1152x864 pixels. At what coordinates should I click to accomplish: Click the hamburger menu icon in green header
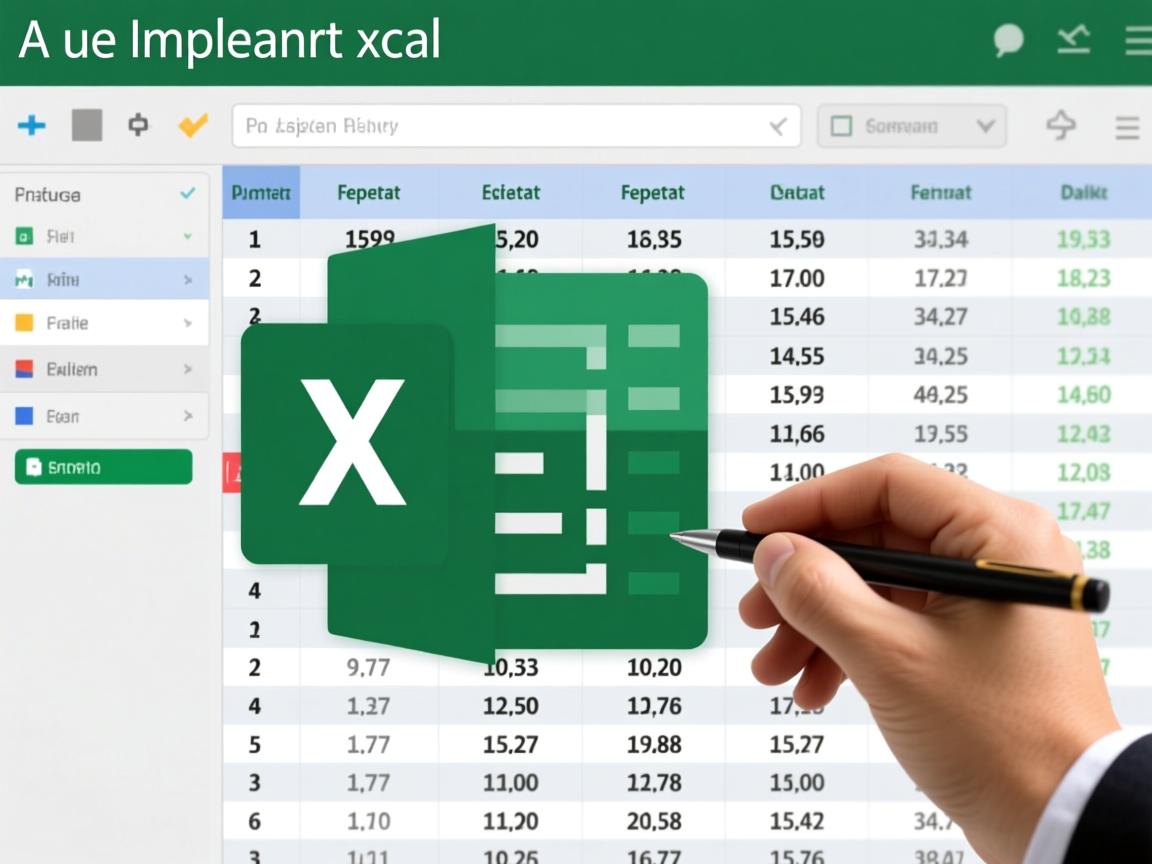click(x=1138, y=40)
